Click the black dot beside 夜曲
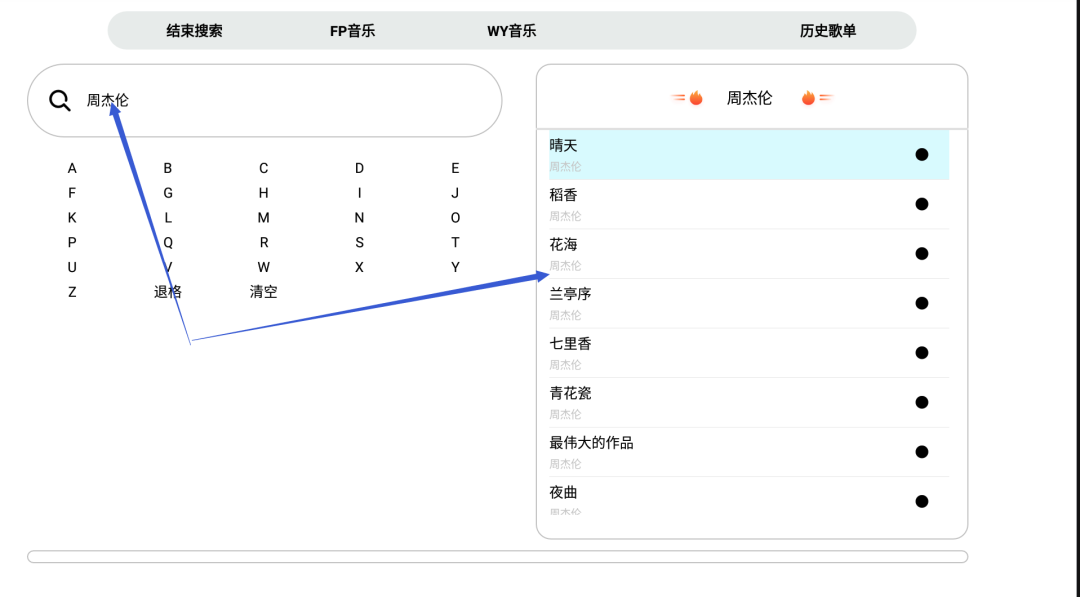The height and width of the screenshot is (597, 1080). coord(922,501)
